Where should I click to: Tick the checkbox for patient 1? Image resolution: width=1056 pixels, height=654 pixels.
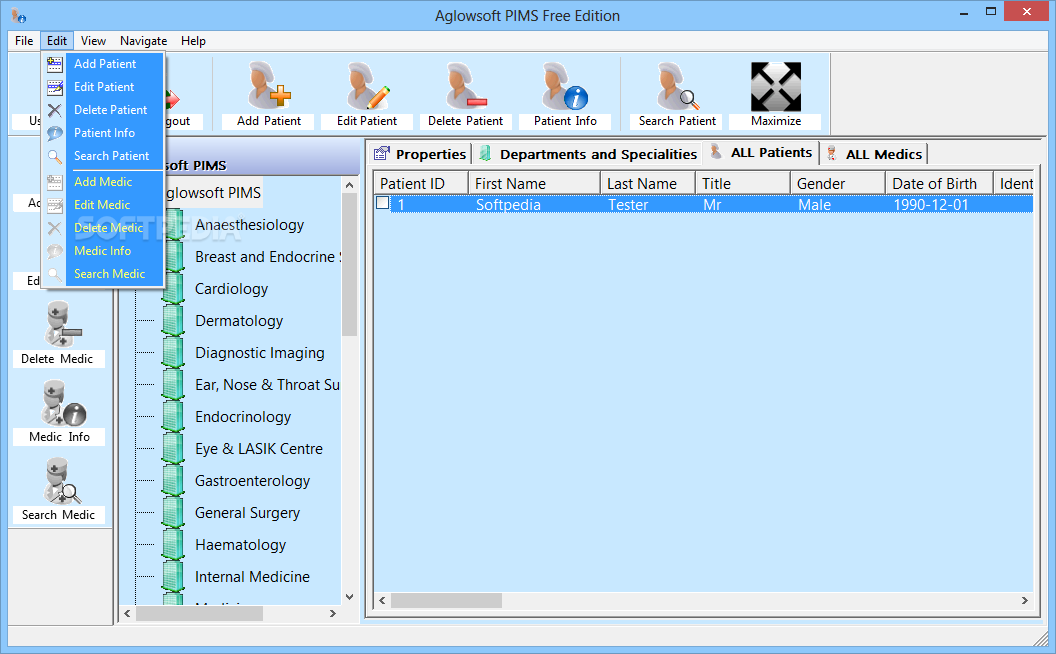tap(383, 203)
